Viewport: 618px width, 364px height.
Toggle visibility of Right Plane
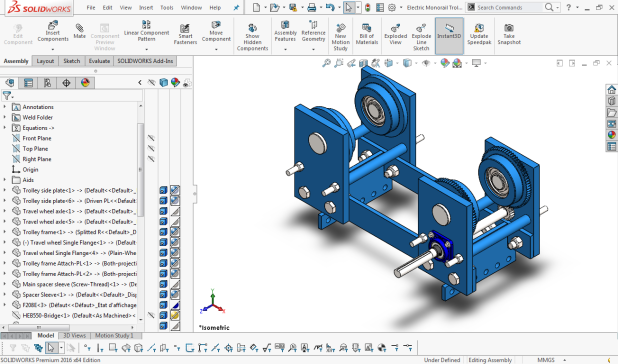[151, 159]
